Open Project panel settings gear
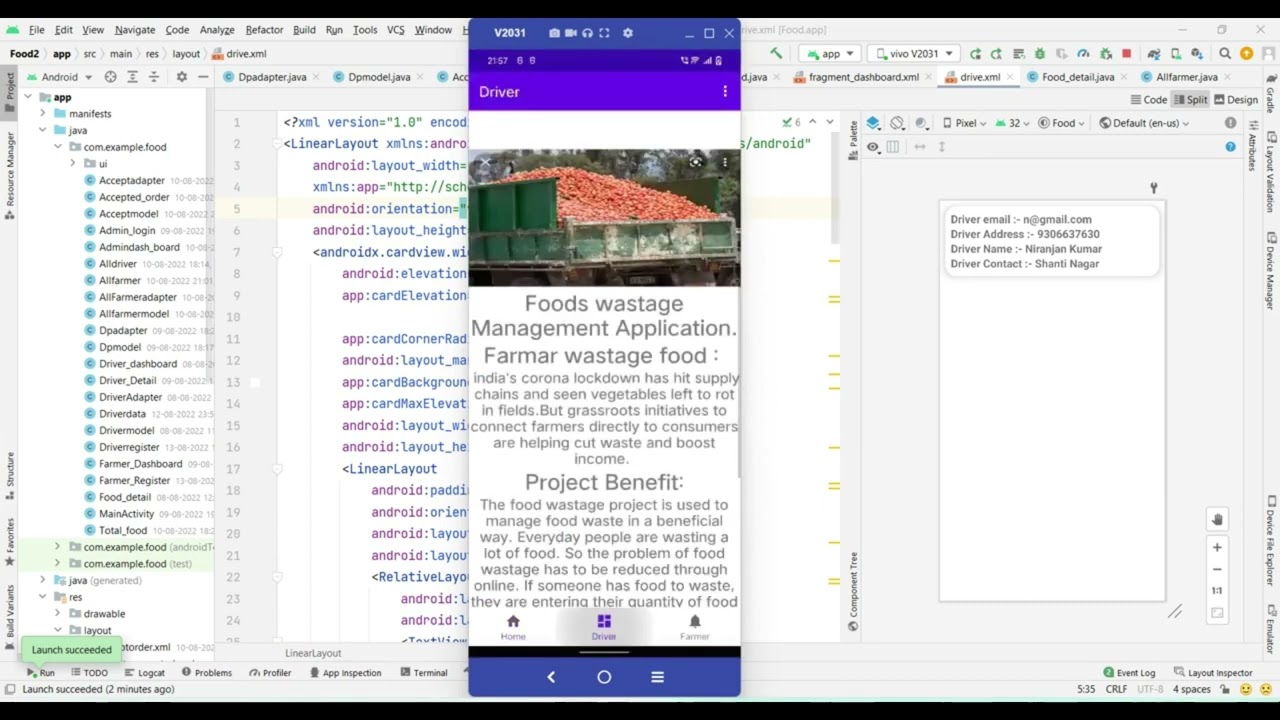Viewport: 1280px width, 720px height. pos(181,77)
